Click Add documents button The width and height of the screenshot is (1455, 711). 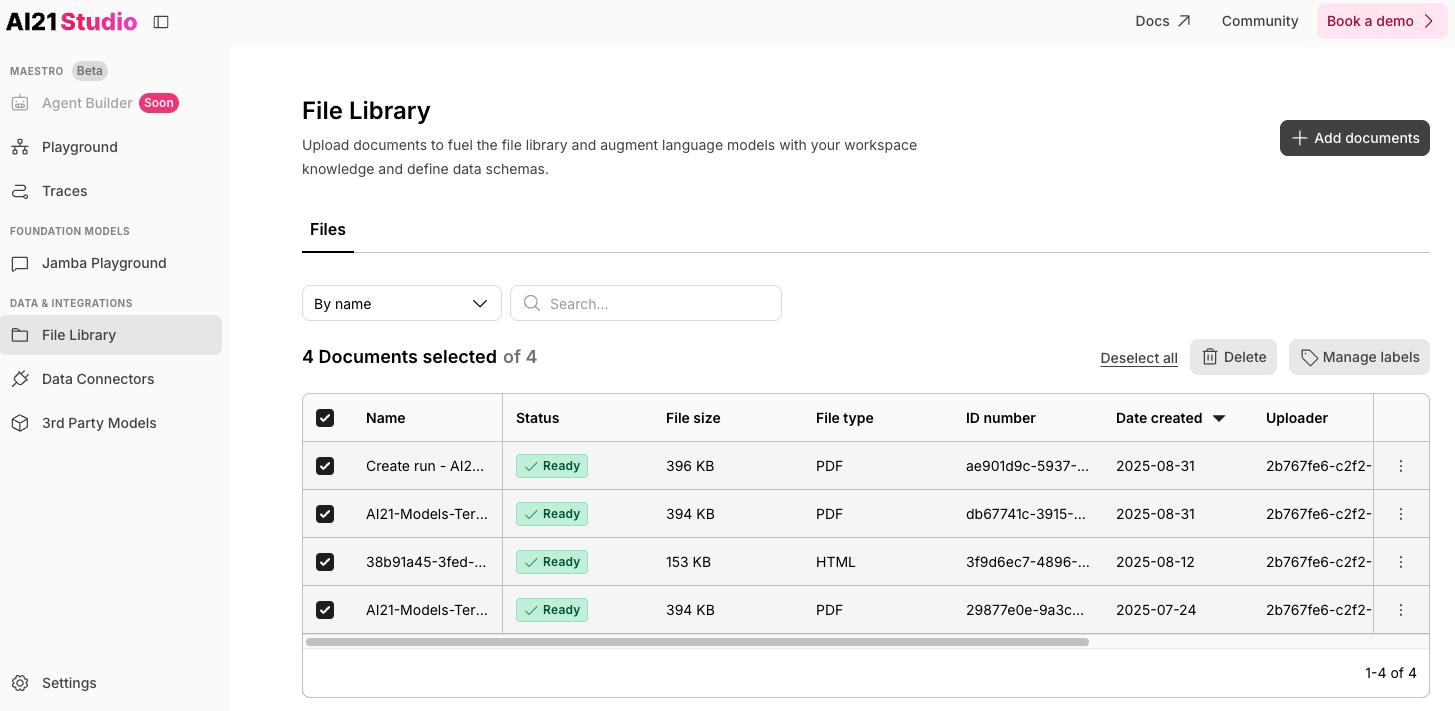(1355, 138)
